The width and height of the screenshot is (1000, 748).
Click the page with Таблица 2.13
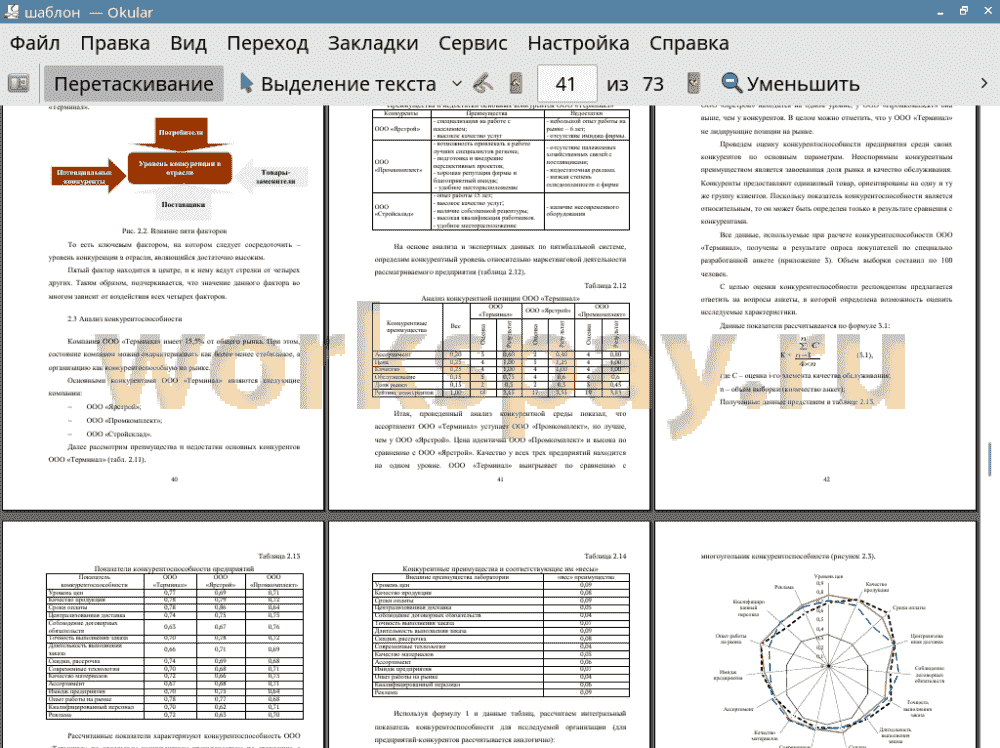click(163, 635)
